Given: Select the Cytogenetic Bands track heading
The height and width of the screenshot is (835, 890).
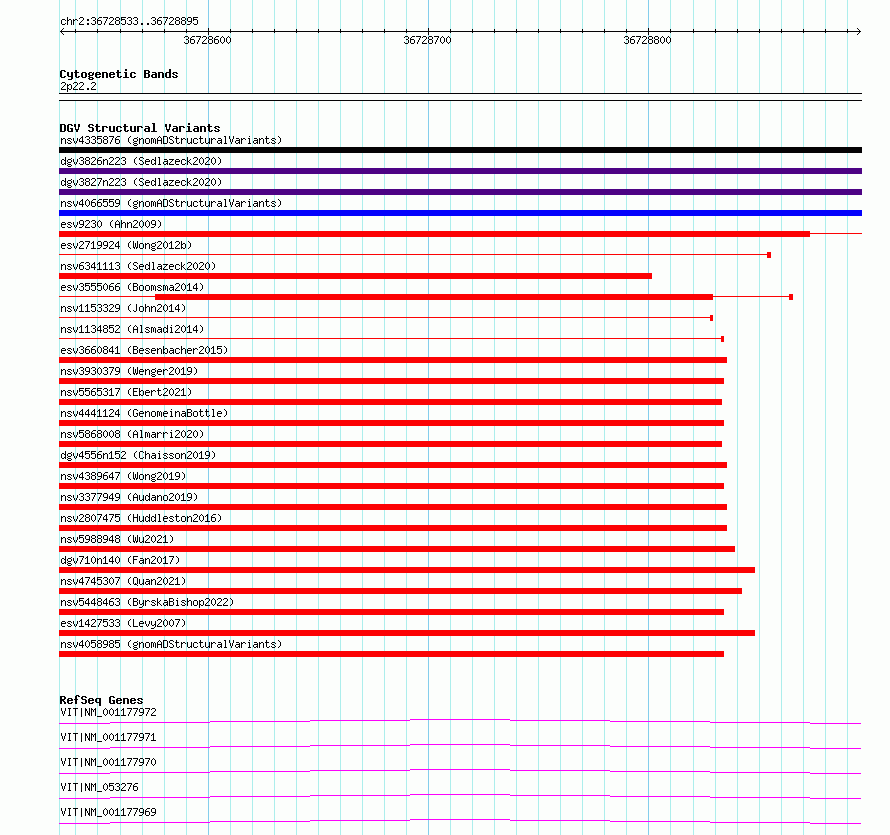Looking at the screenshot, I should click(119, 74).
